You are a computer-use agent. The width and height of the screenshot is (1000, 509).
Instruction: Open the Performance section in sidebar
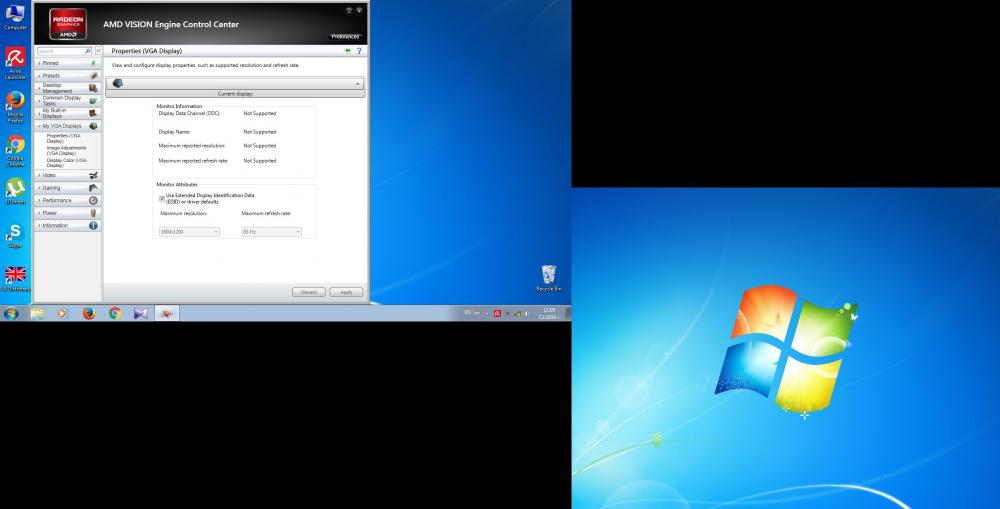tap(67, 200)
